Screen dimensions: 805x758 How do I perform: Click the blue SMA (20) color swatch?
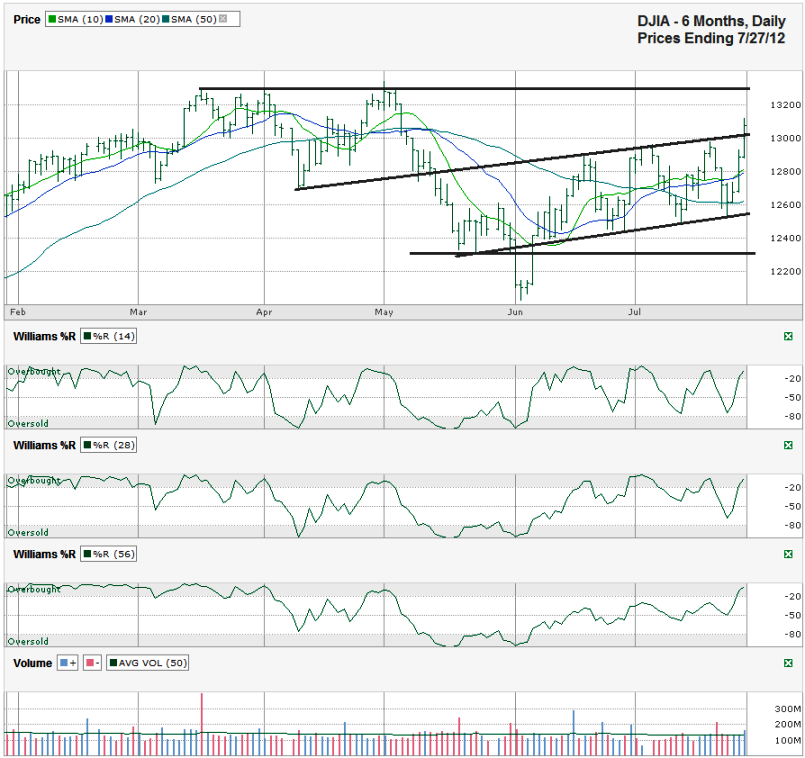click(109, 20)
